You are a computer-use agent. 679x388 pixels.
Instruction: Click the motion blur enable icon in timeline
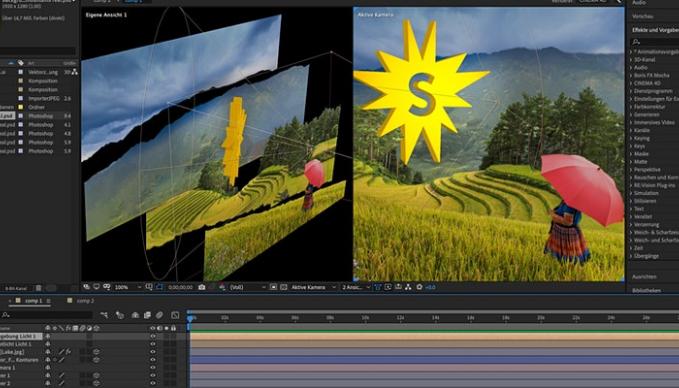click(x=159, y=315)
